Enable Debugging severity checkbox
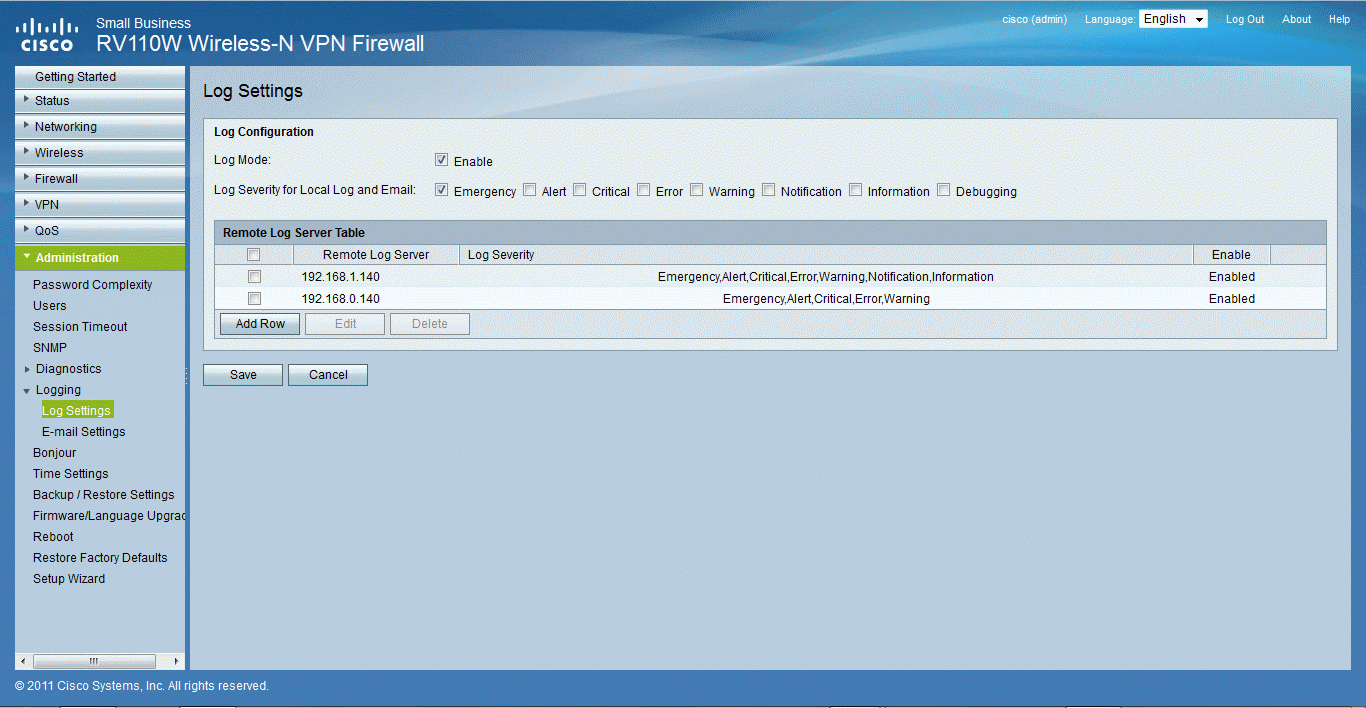1366x708 pixels. pos(943,190)
